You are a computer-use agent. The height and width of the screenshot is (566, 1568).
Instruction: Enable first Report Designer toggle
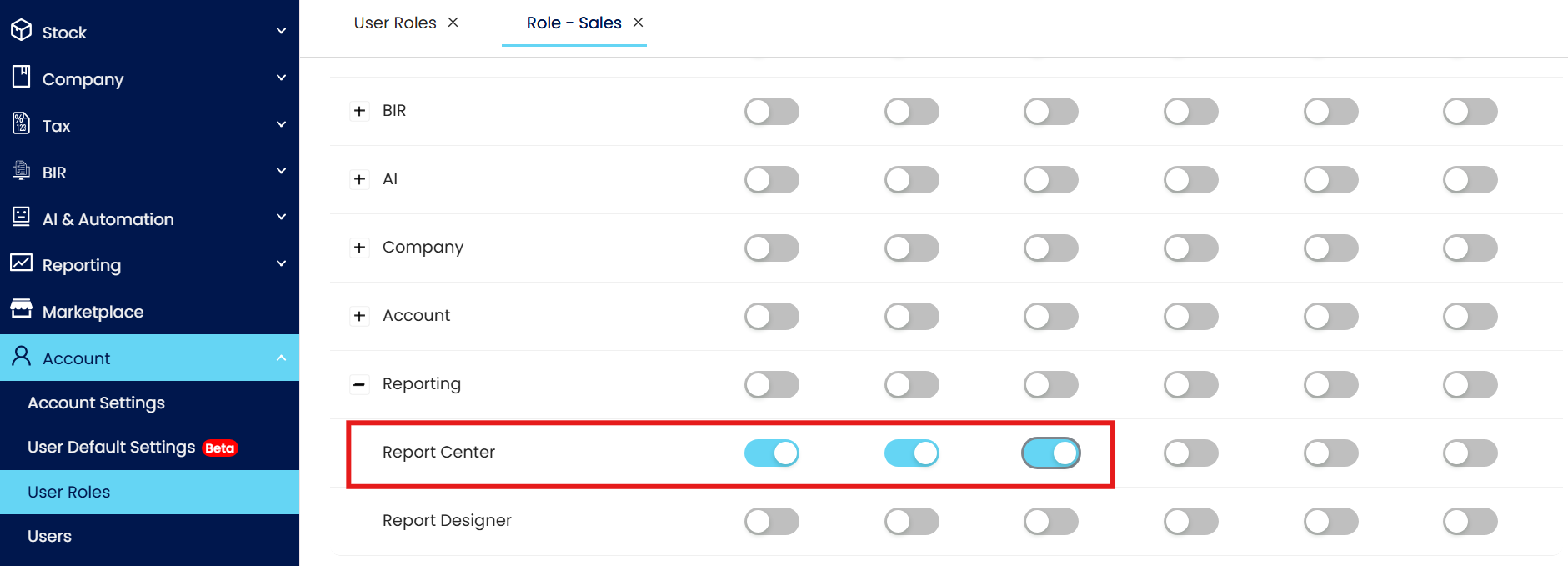tap(771, 521)
